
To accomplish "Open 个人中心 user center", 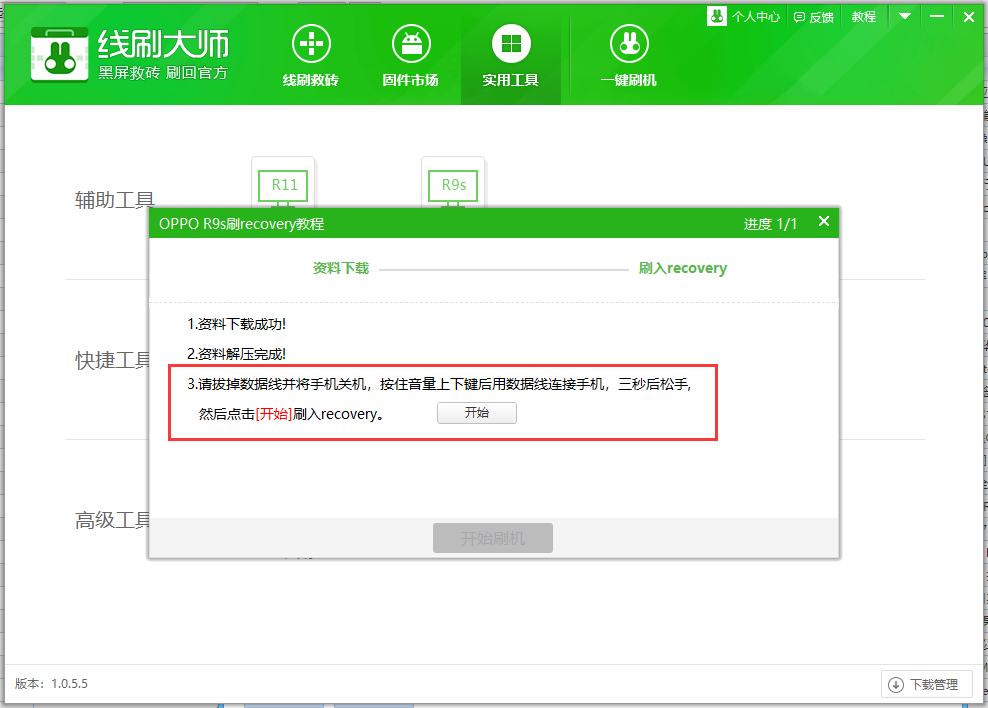I will click(744, 16).
